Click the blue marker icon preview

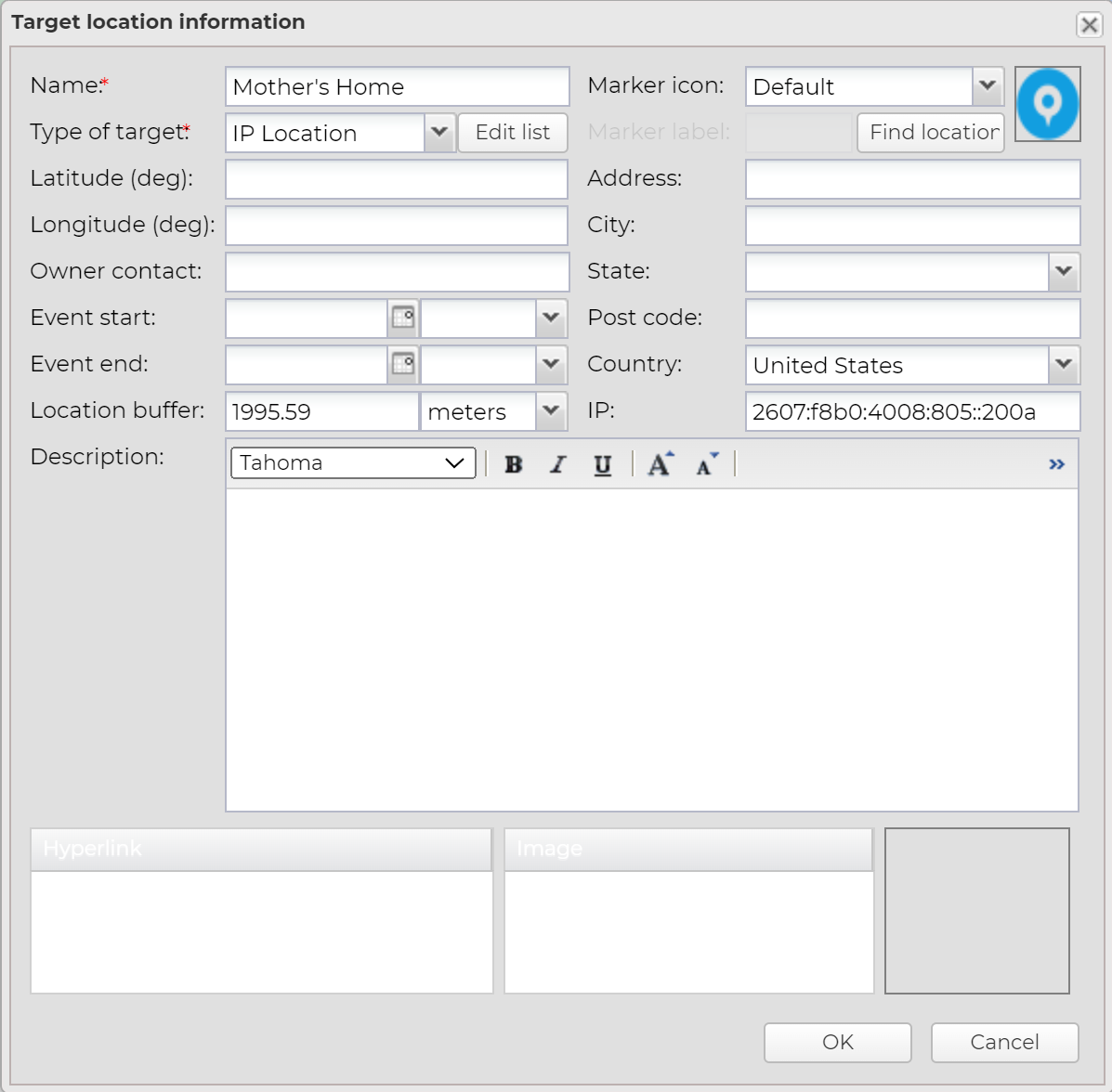[1047, 104]
